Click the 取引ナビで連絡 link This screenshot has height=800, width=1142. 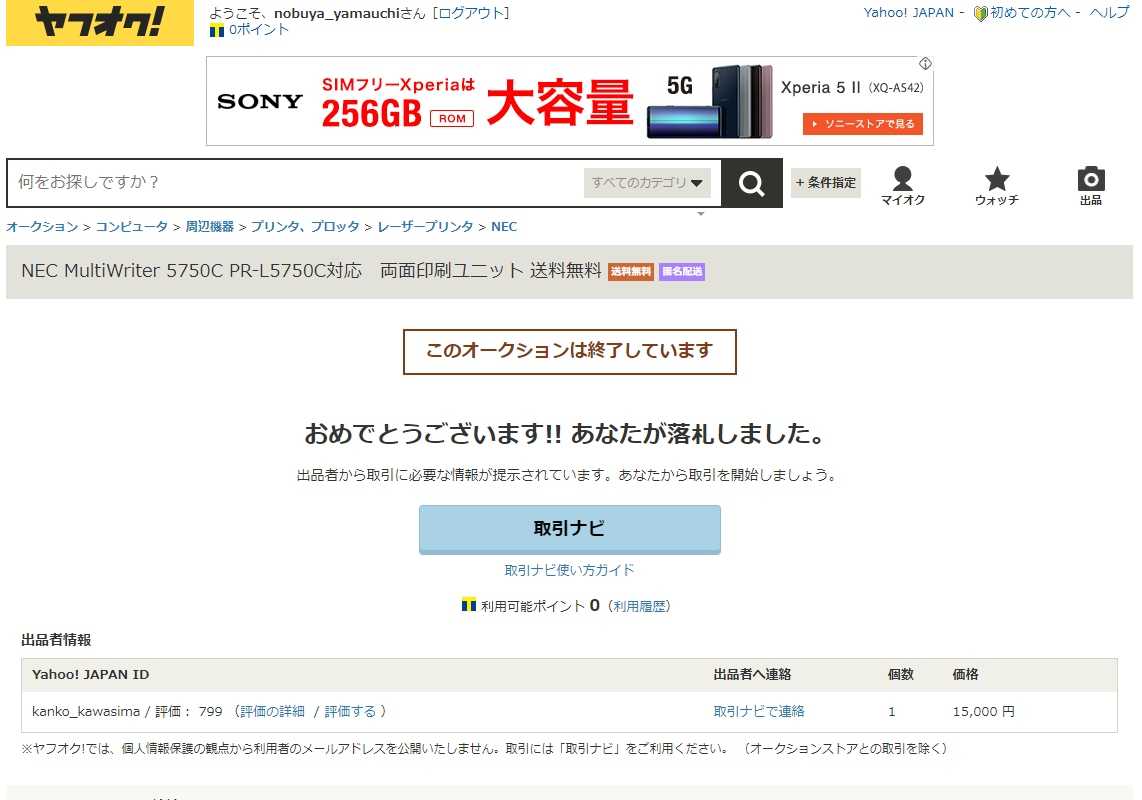[759, 711]
